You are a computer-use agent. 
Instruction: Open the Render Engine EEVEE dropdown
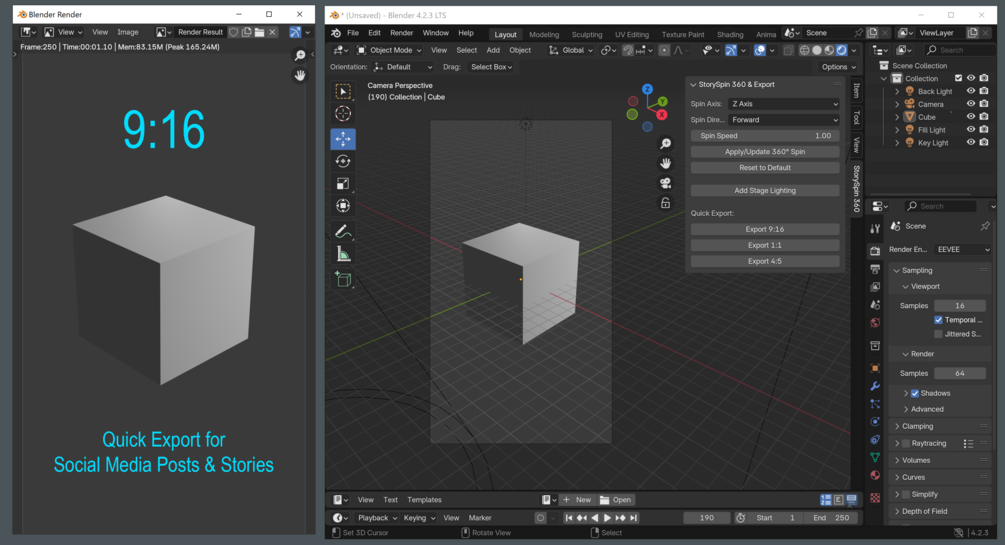962,249
